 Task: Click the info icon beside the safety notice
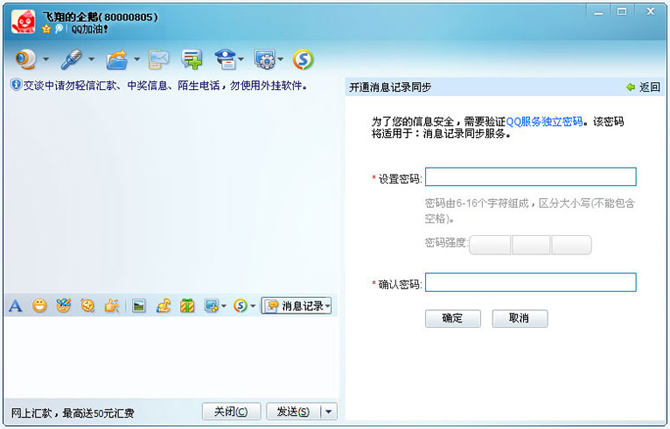point(16,85)
